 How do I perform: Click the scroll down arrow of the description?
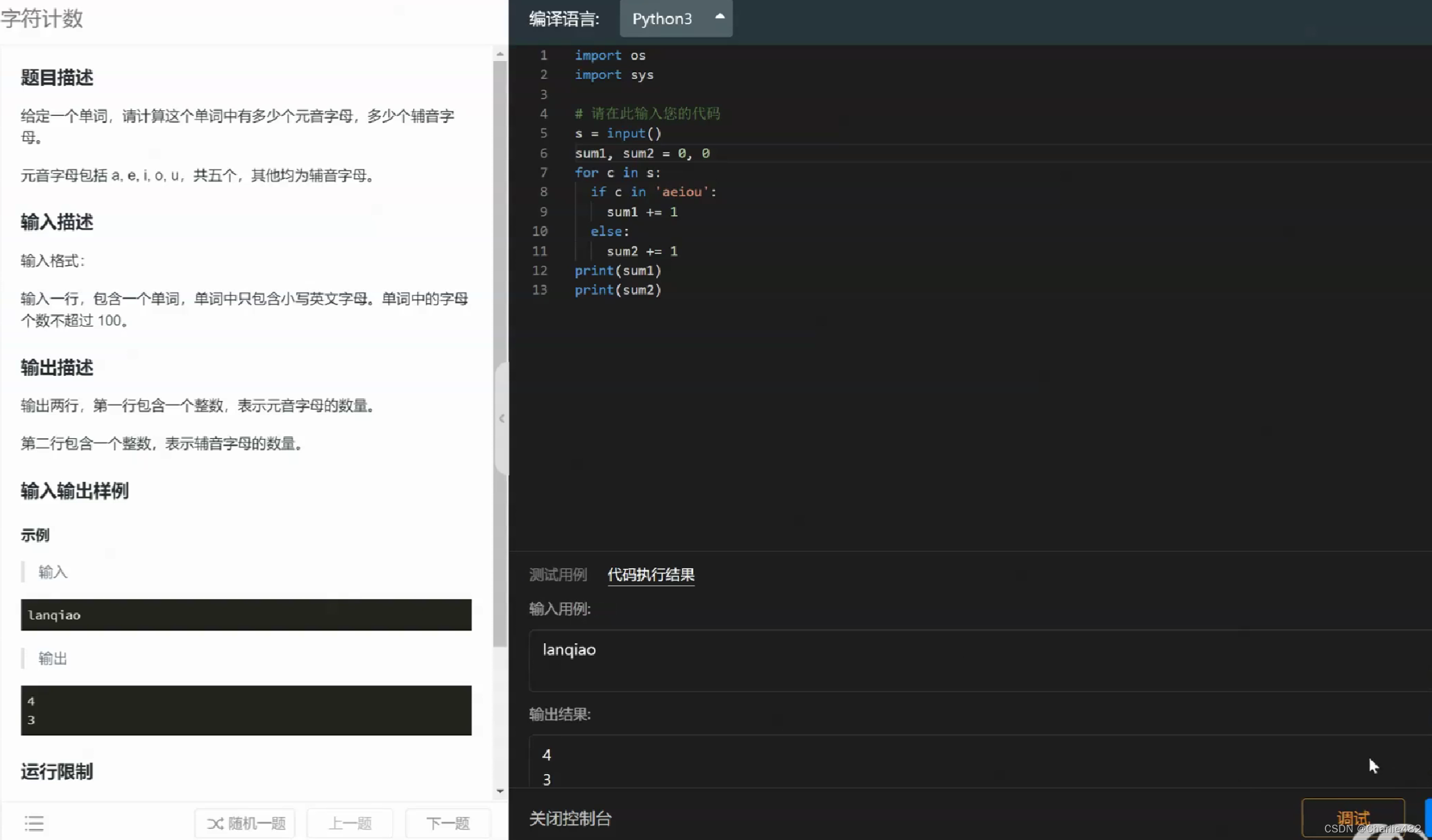tap(500, 791)
